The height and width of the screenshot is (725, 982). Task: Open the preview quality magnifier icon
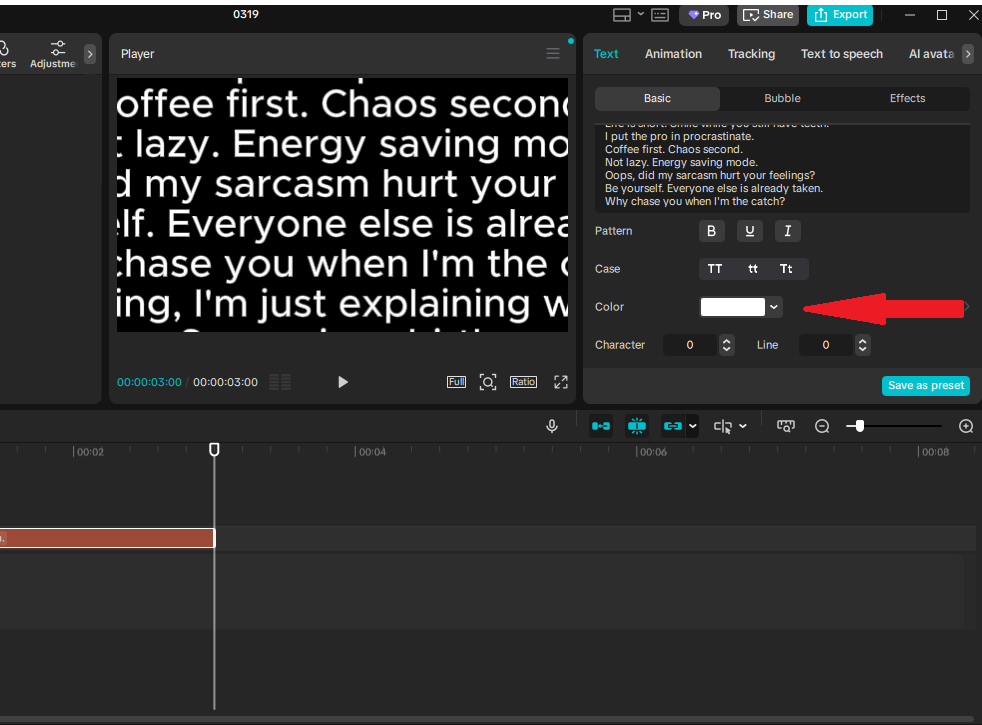(786, 425)
